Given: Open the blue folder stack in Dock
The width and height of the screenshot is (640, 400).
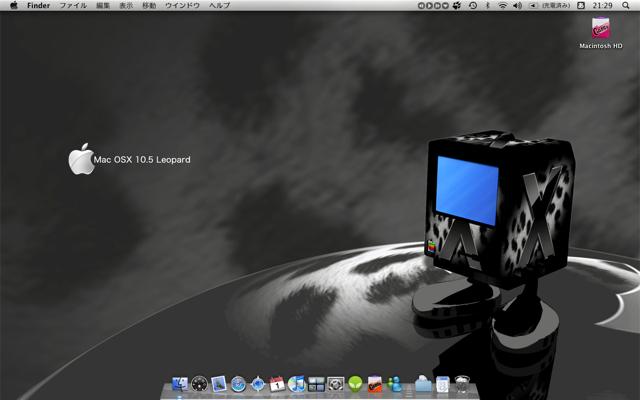Looking at the screenshot, I should [x=423, y=384].
